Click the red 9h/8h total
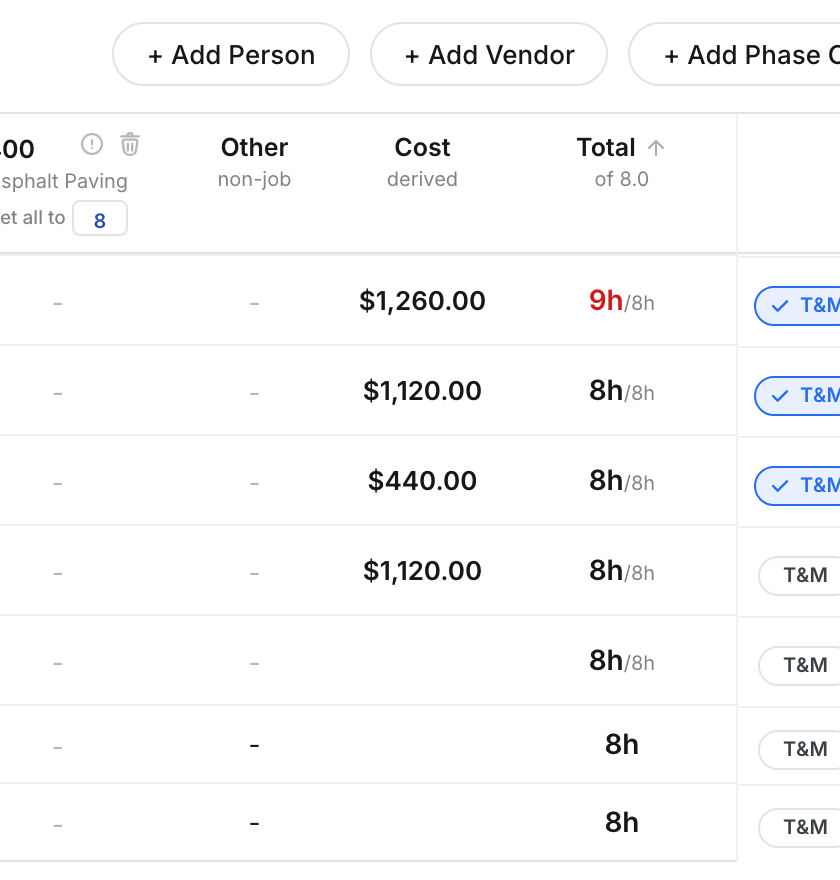The image size is (840, 880). tap(622, 301)
